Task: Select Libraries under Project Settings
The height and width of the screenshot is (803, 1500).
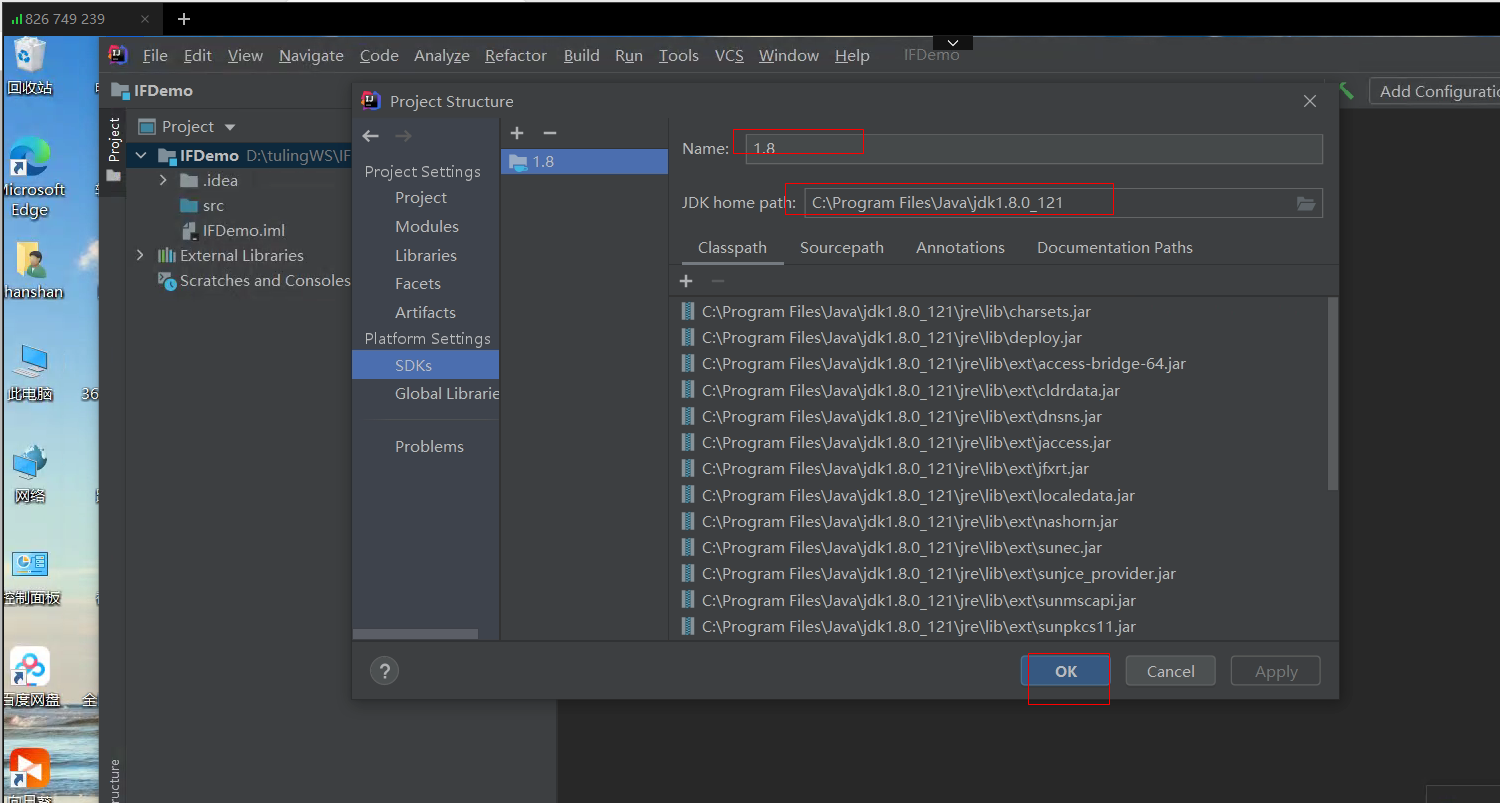Action: pyautogui.click(x=426, y=256)
